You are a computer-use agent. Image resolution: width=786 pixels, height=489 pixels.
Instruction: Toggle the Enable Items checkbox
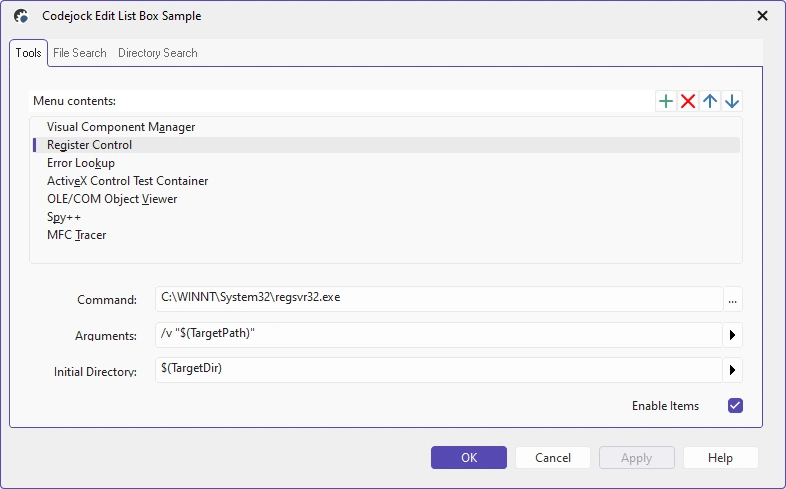tap(735, 405)
